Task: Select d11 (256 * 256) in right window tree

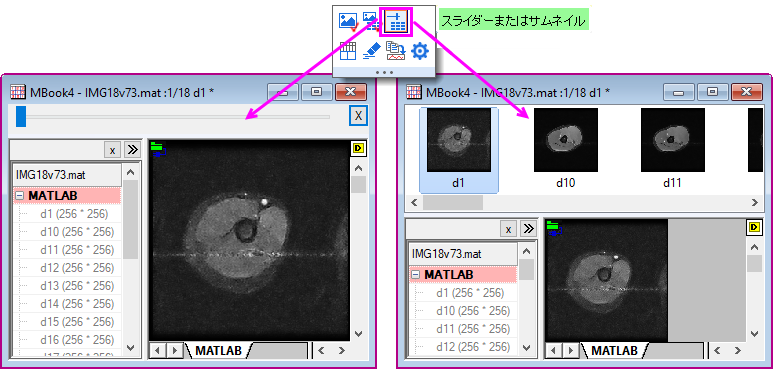Action: [x=473, y=329]
